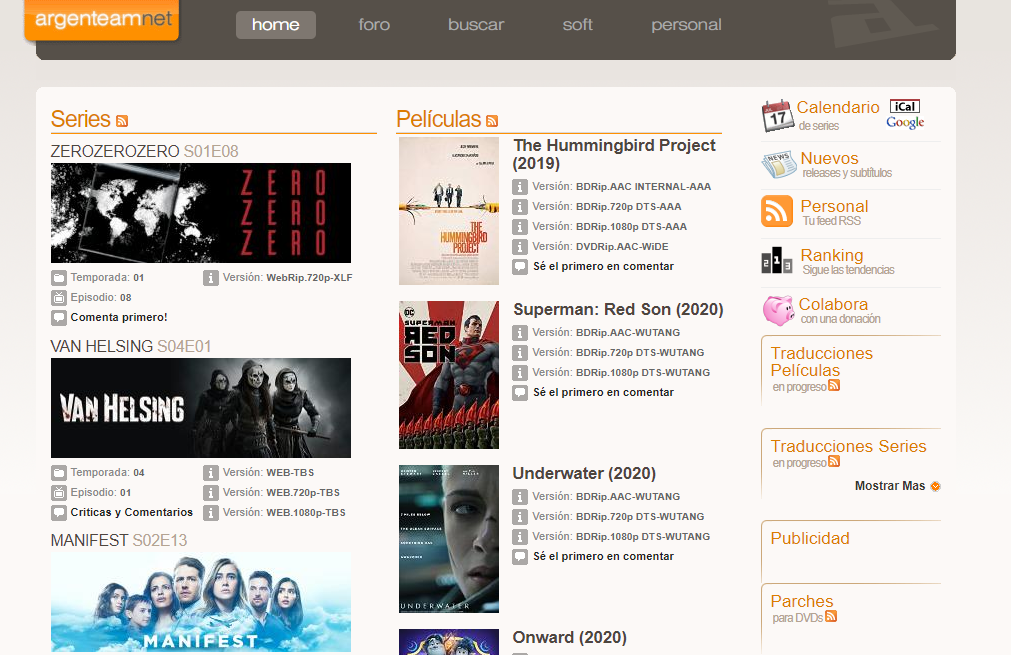Image resolution: width=1011 pixels, height=655 pixels.
Task: Open Superman: Red Son (2020) title
Action: [x=618, y=309]
